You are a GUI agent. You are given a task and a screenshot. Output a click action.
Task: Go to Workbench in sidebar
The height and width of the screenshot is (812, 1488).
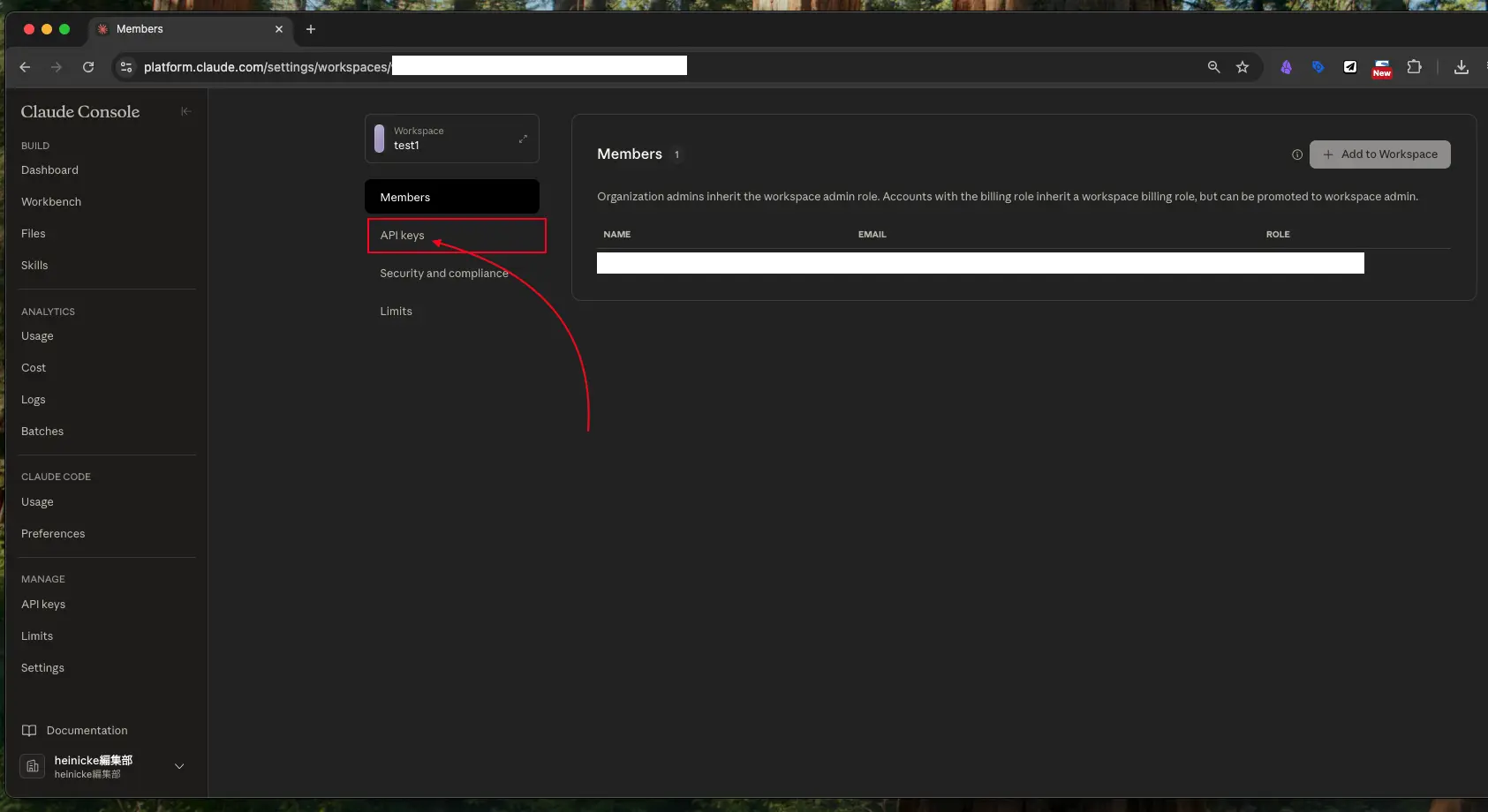pos(51,202)
